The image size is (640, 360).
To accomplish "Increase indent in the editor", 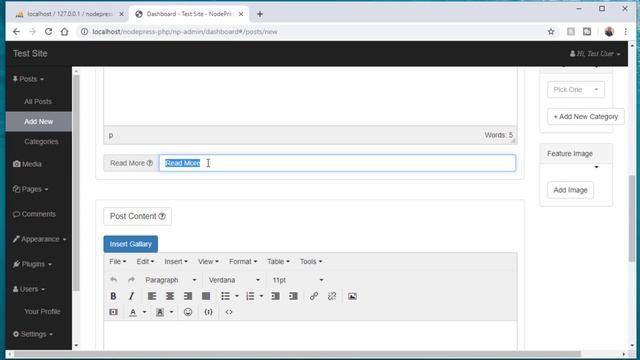I will [x=293, y=296].
